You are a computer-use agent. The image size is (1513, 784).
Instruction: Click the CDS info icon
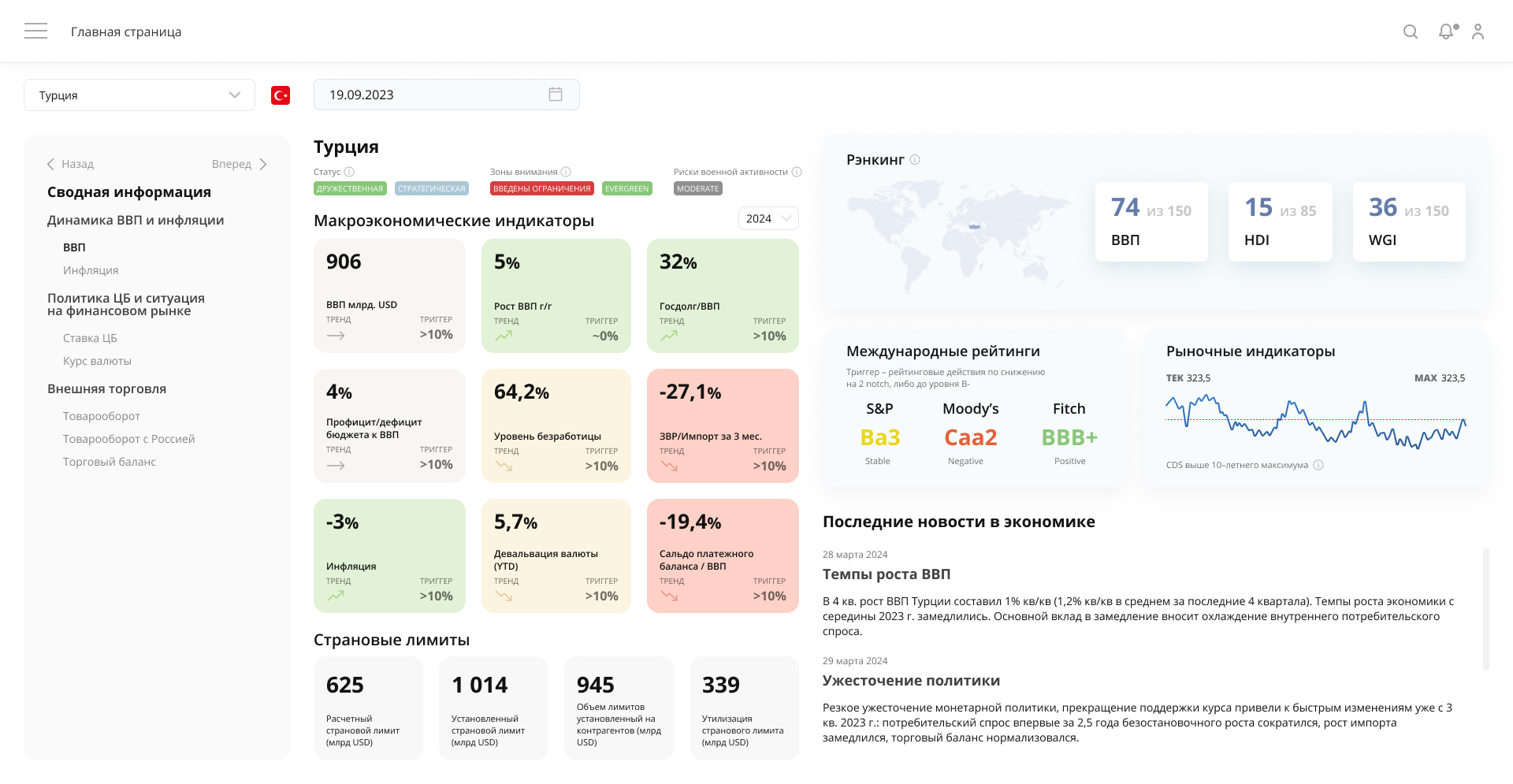click(x=1318, y=465)
